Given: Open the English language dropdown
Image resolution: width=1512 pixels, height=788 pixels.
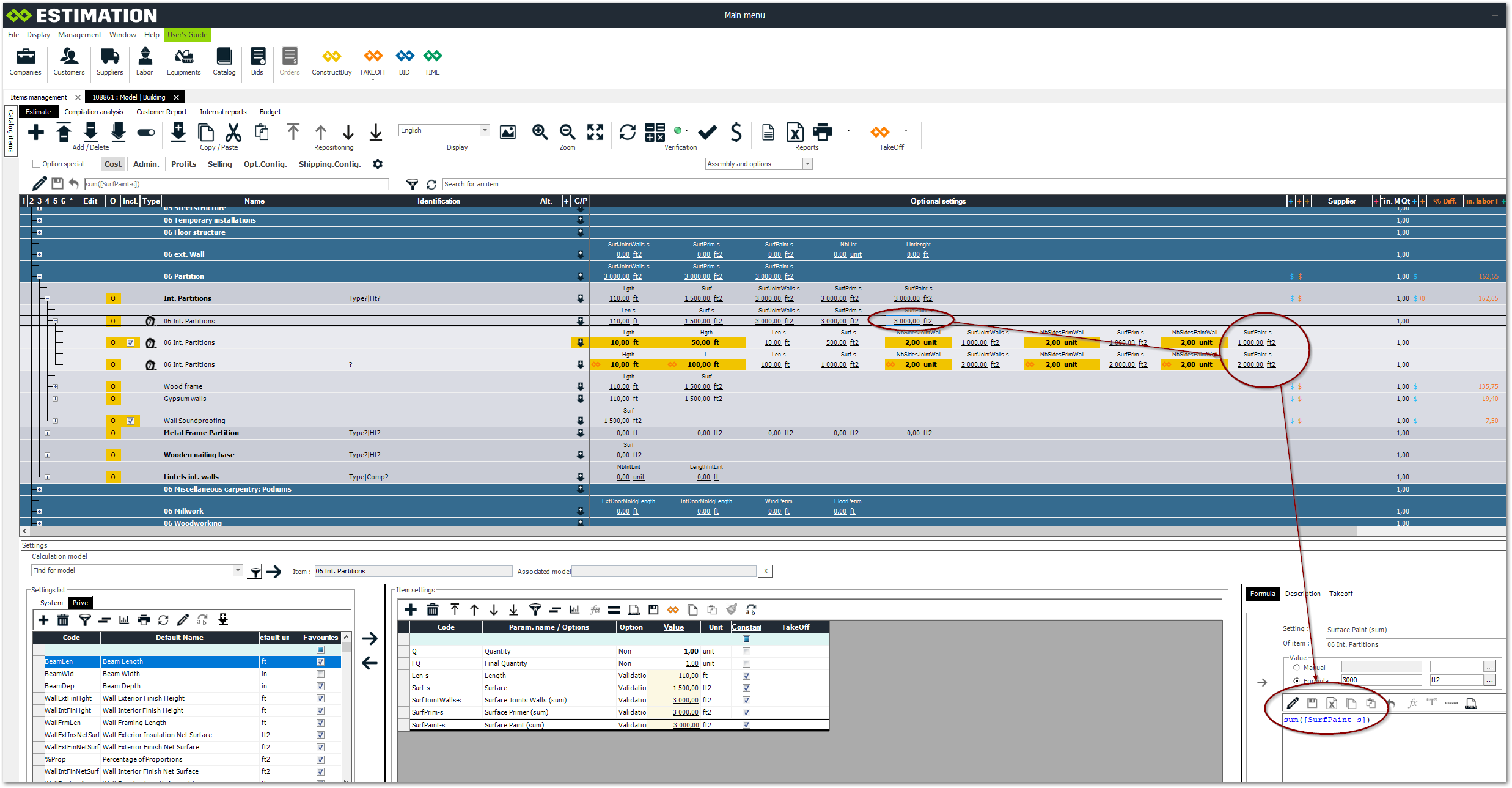Looking at the screenshot, I should (x=485, y=130).
